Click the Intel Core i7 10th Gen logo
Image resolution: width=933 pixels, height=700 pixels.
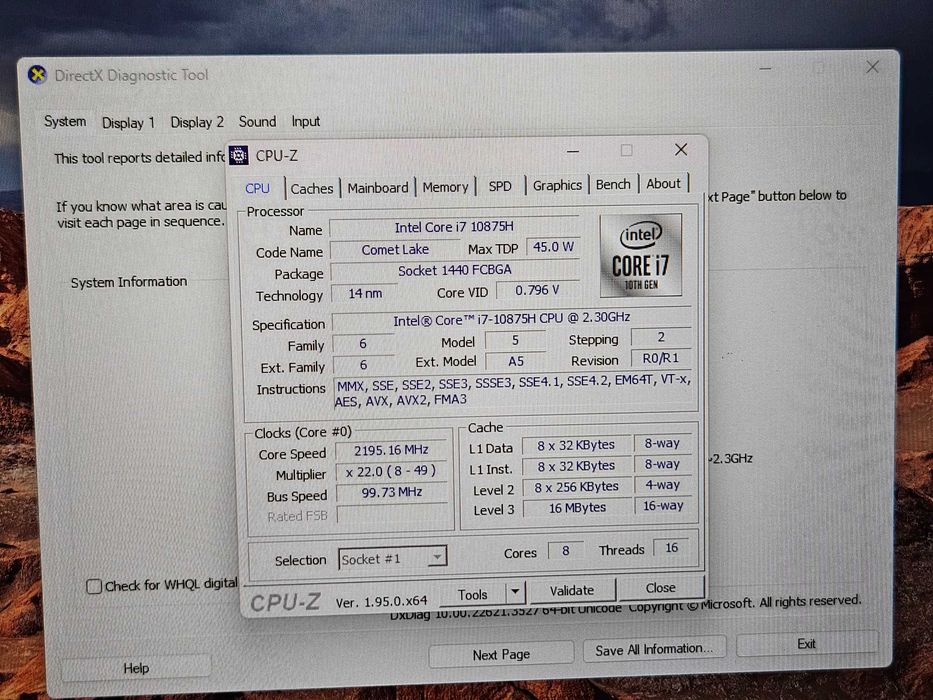pyautogui.click(x=641, y=255)
